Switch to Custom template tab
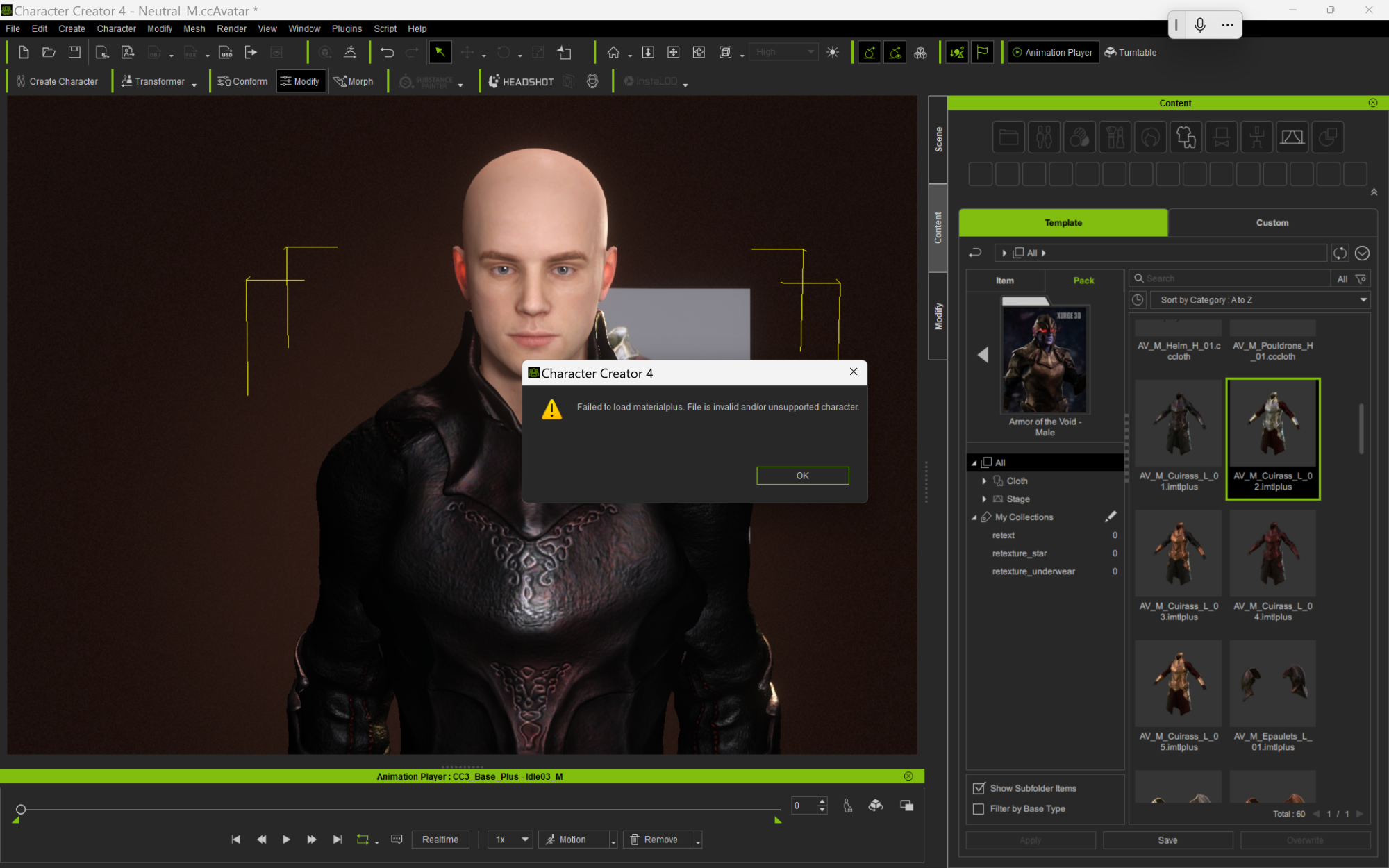This screenshot has height=868, width=1389. point(1272,222)
